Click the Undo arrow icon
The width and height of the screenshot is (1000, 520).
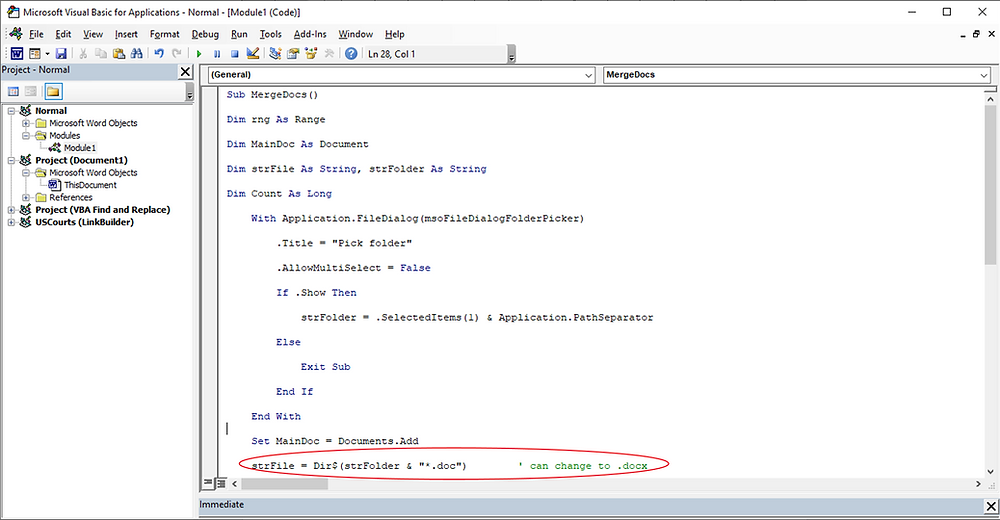[159, 54]
